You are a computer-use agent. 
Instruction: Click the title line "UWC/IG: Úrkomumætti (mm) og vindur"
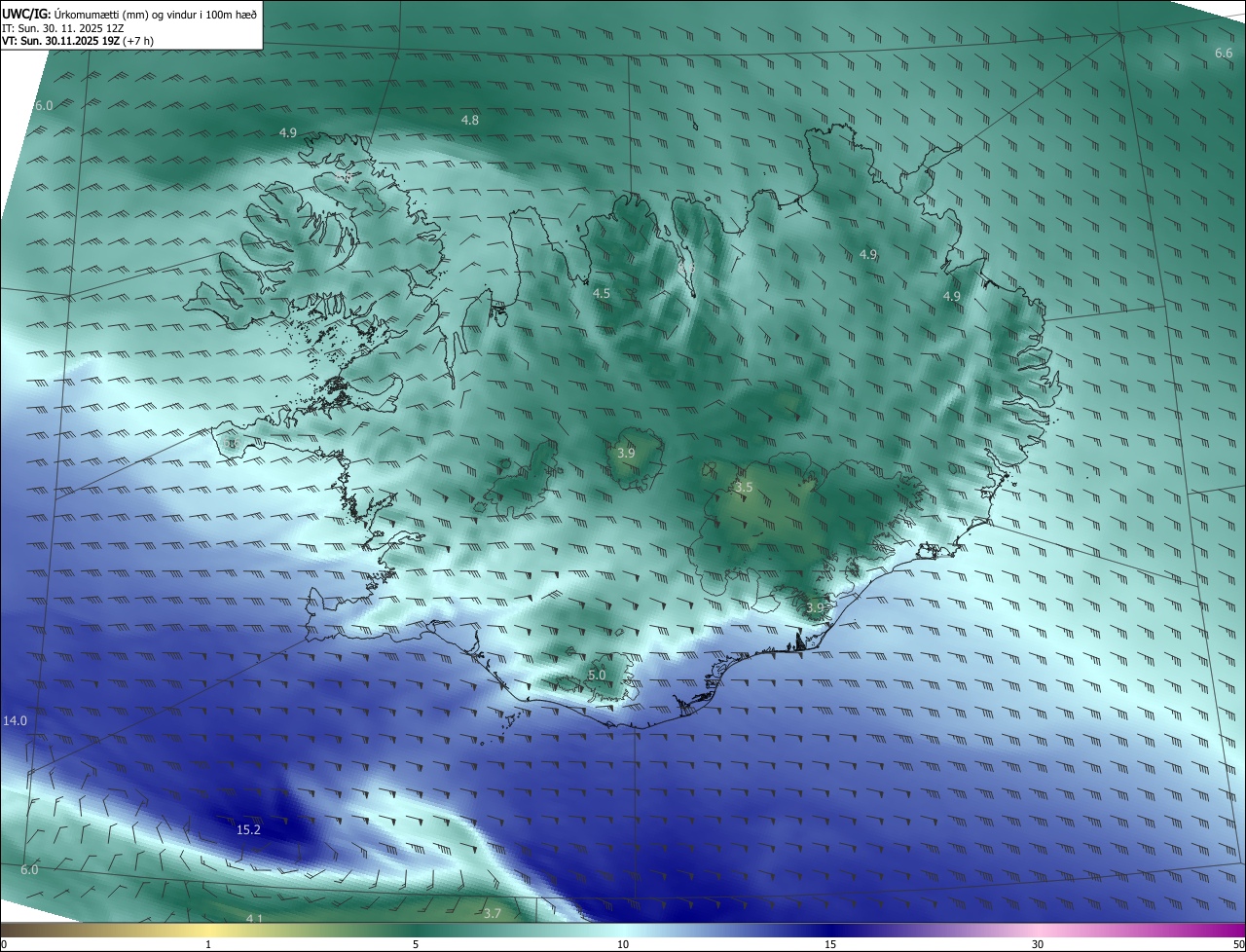point(130,14)
